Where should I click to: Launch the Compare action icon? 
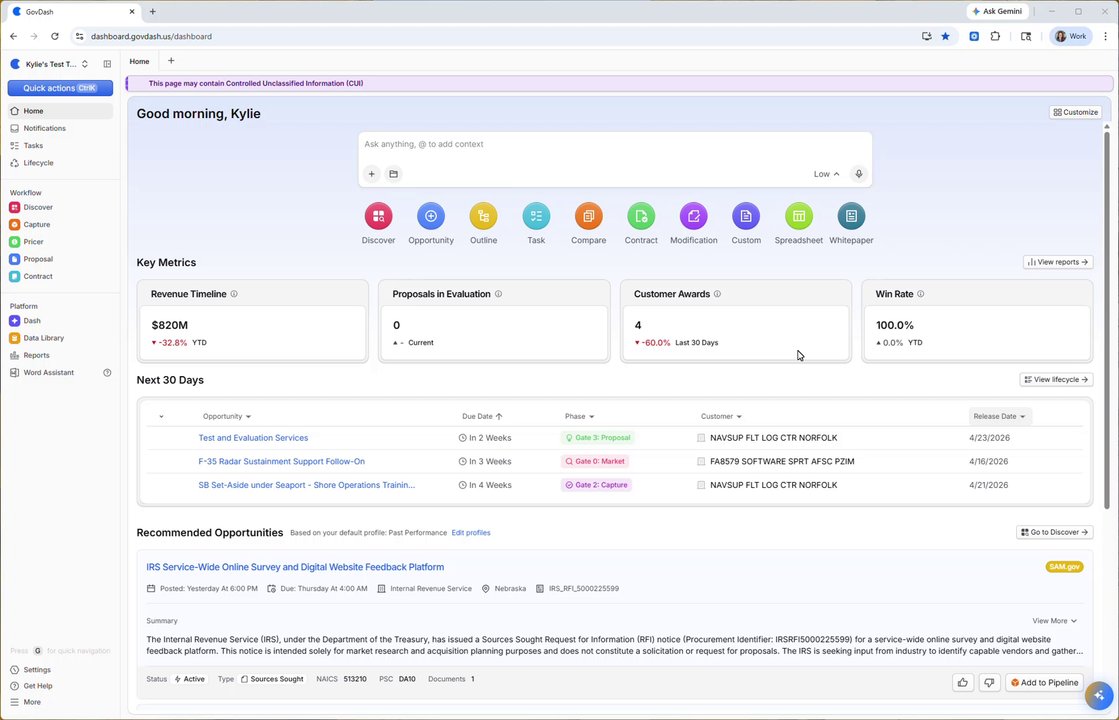(588, 216)
